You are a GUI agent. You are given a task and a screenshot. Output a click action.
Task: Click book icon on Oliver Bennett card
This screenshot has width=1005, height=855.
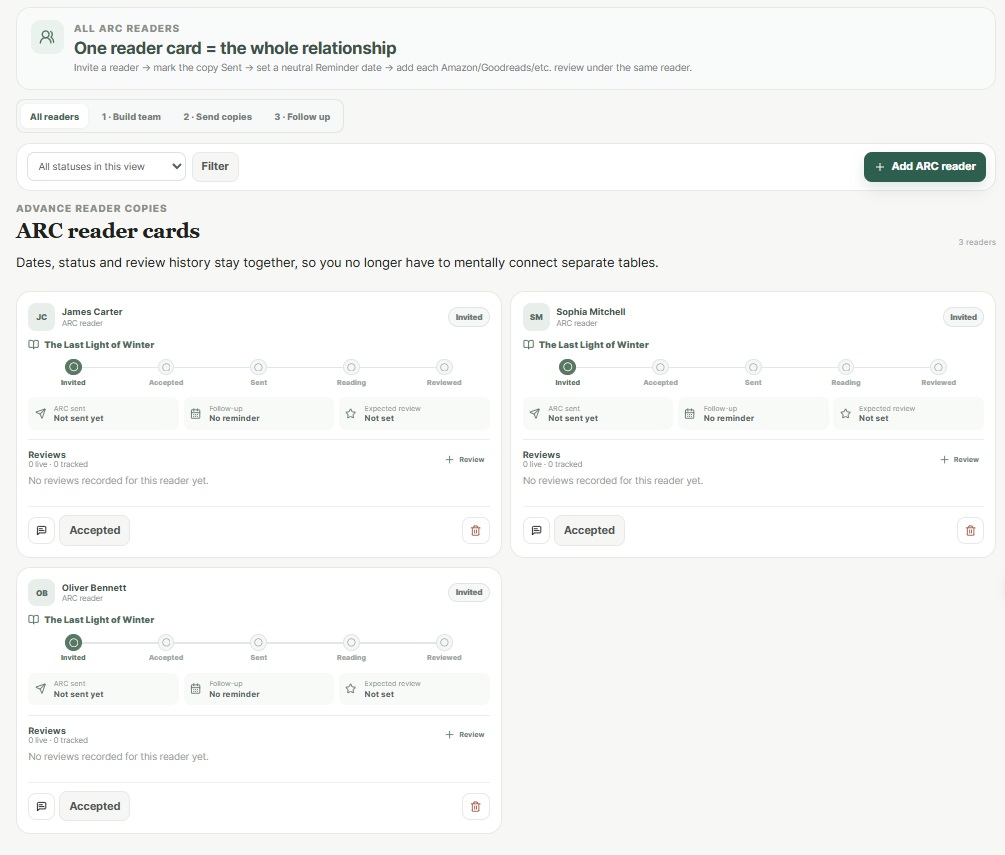pos(34,620)
